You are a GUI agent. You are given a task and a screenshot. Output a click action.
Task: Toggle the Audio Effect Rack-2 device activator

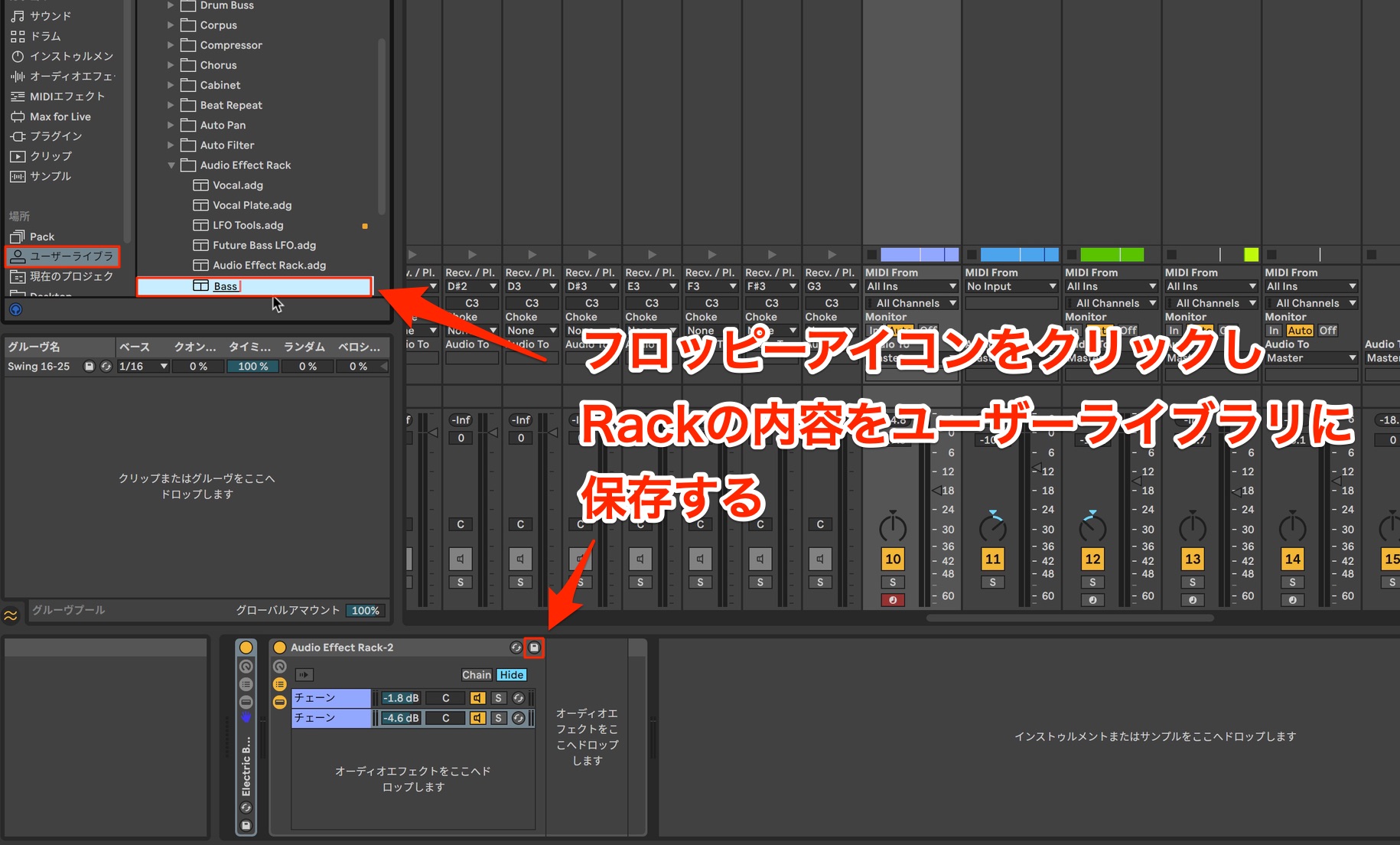[x=280, y=648]
